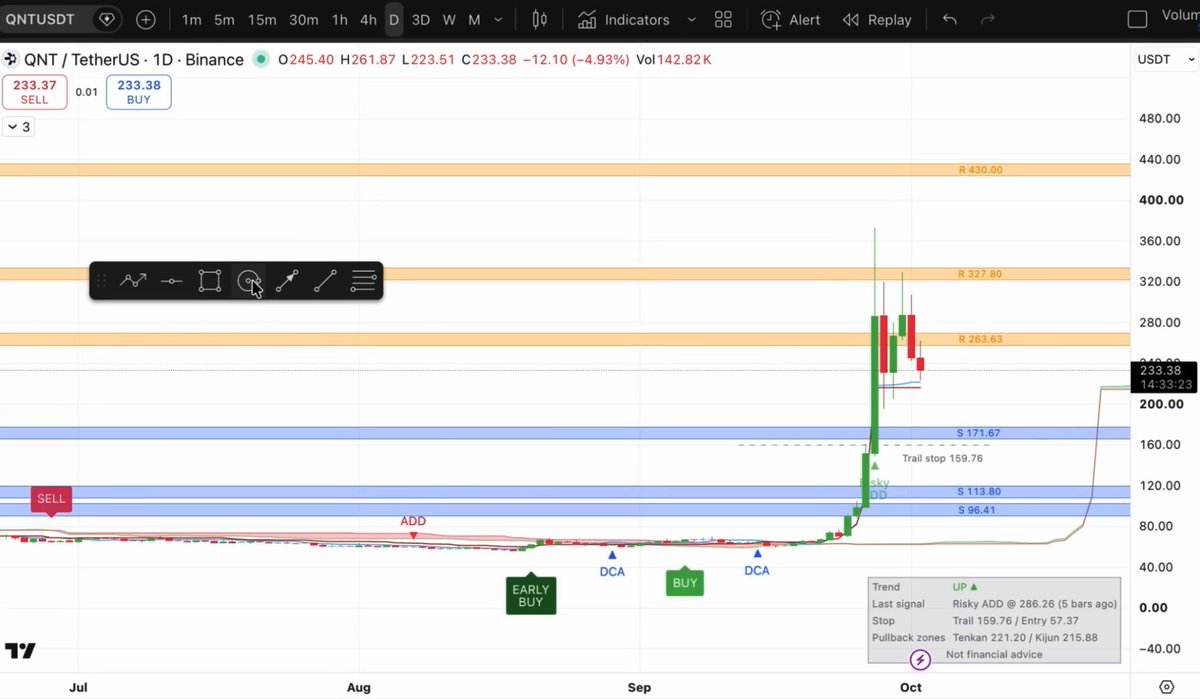This screenshot has width=1200, height=699.
Task: Switch to the 4h timeframe
Action: point(368,19)
